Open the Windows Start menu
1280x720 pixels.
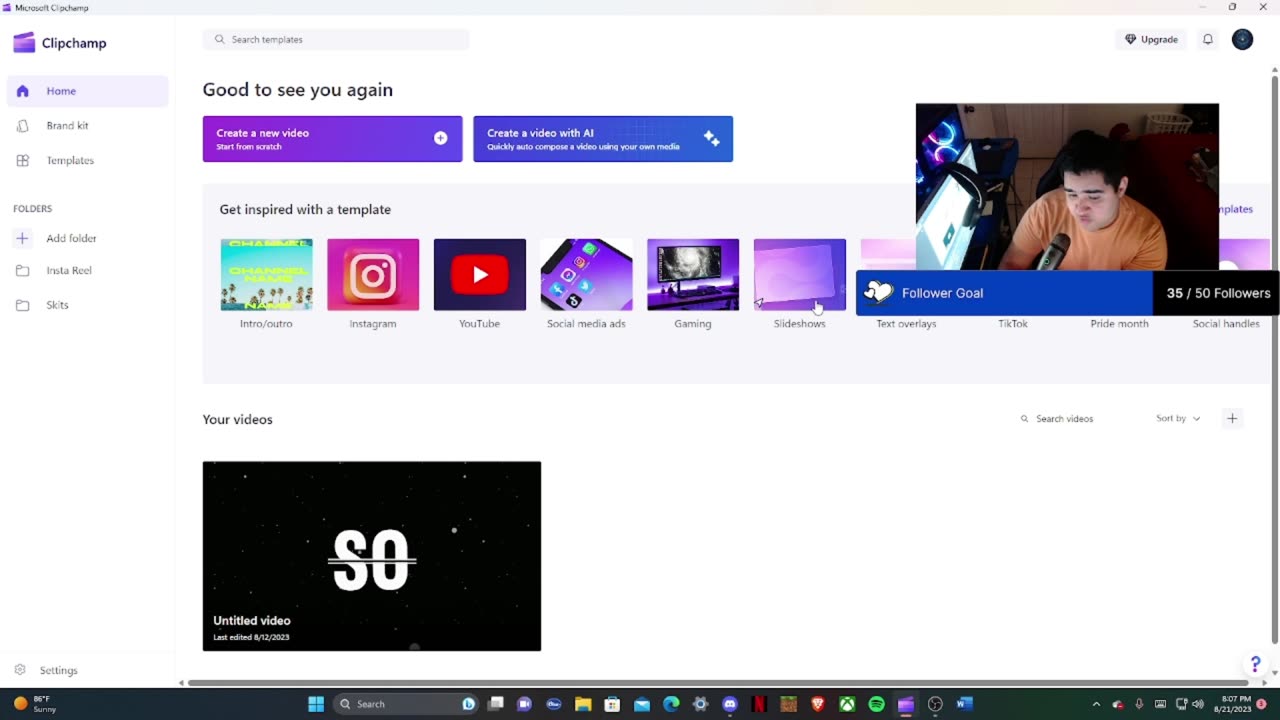pos(316,704)
